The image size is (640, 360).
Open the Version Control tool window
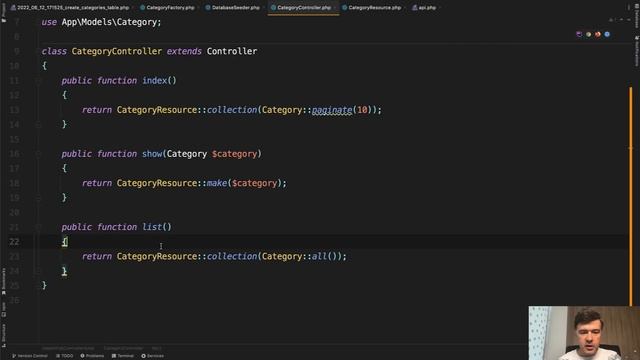(30, 356)
